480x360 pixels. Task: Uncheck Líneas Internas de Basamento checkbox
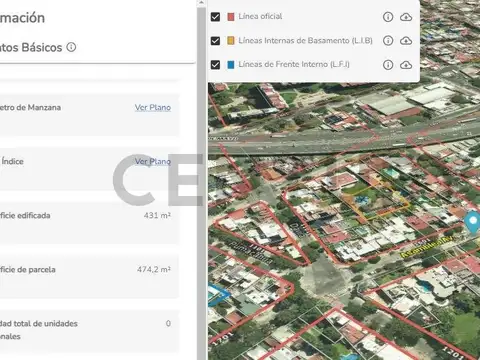click(x=215, y=41)
